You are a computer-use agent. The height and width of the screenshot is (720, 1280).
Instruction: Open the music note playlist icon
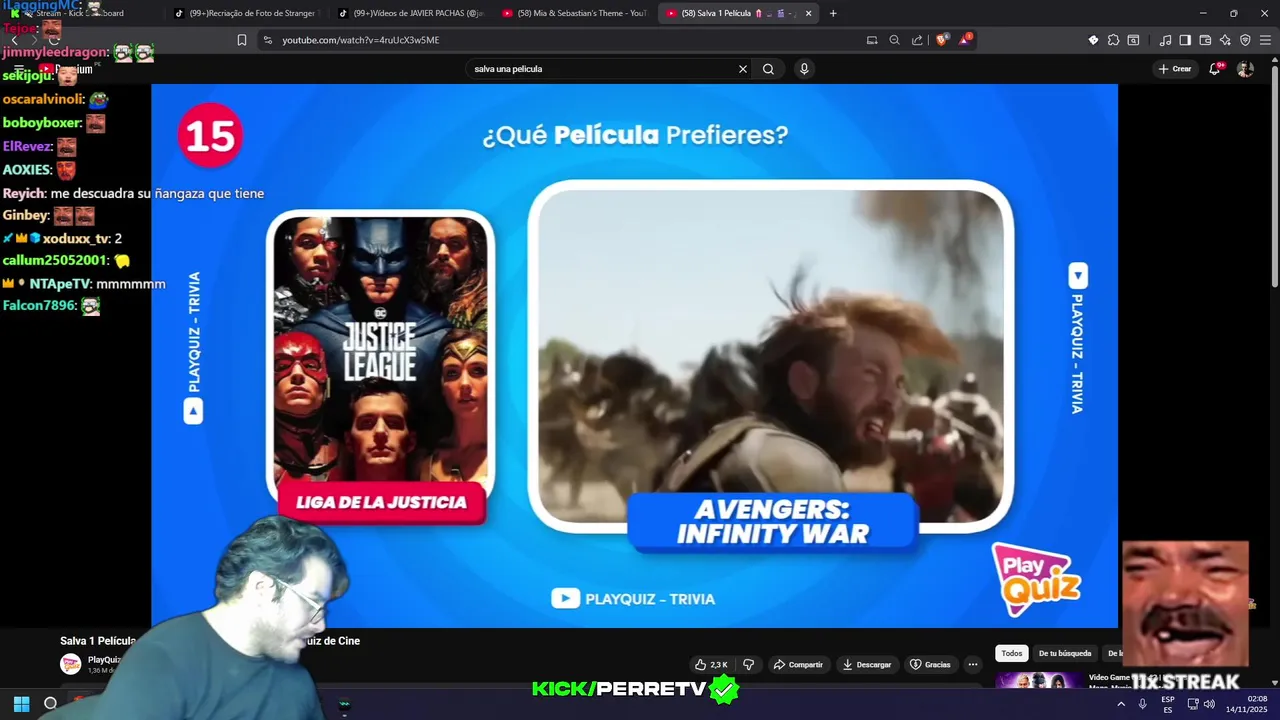pos(1165,40)
